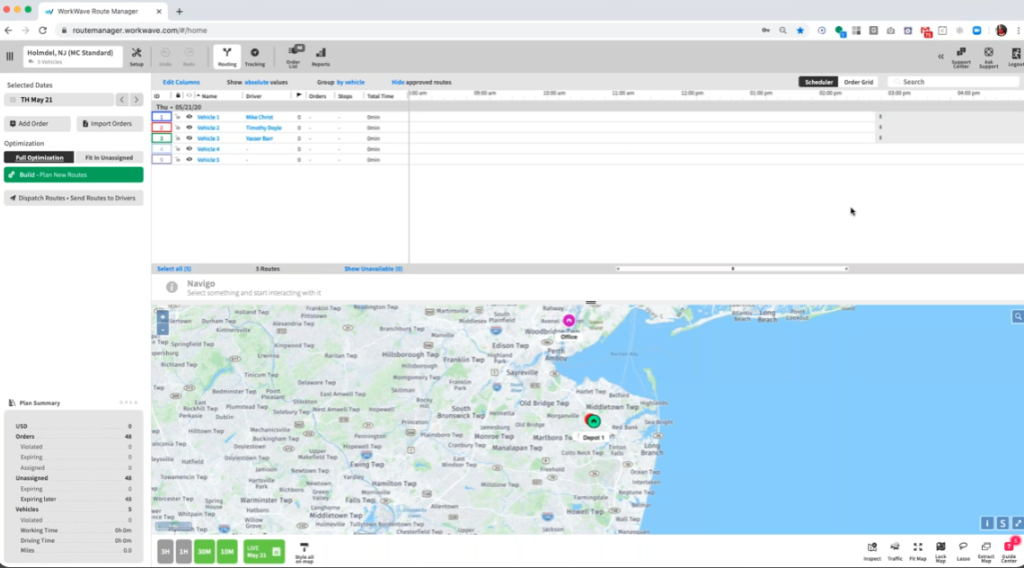Select the Routing toolbar icon
This screenshot has height=568, width=1024.
pos(227,57)
